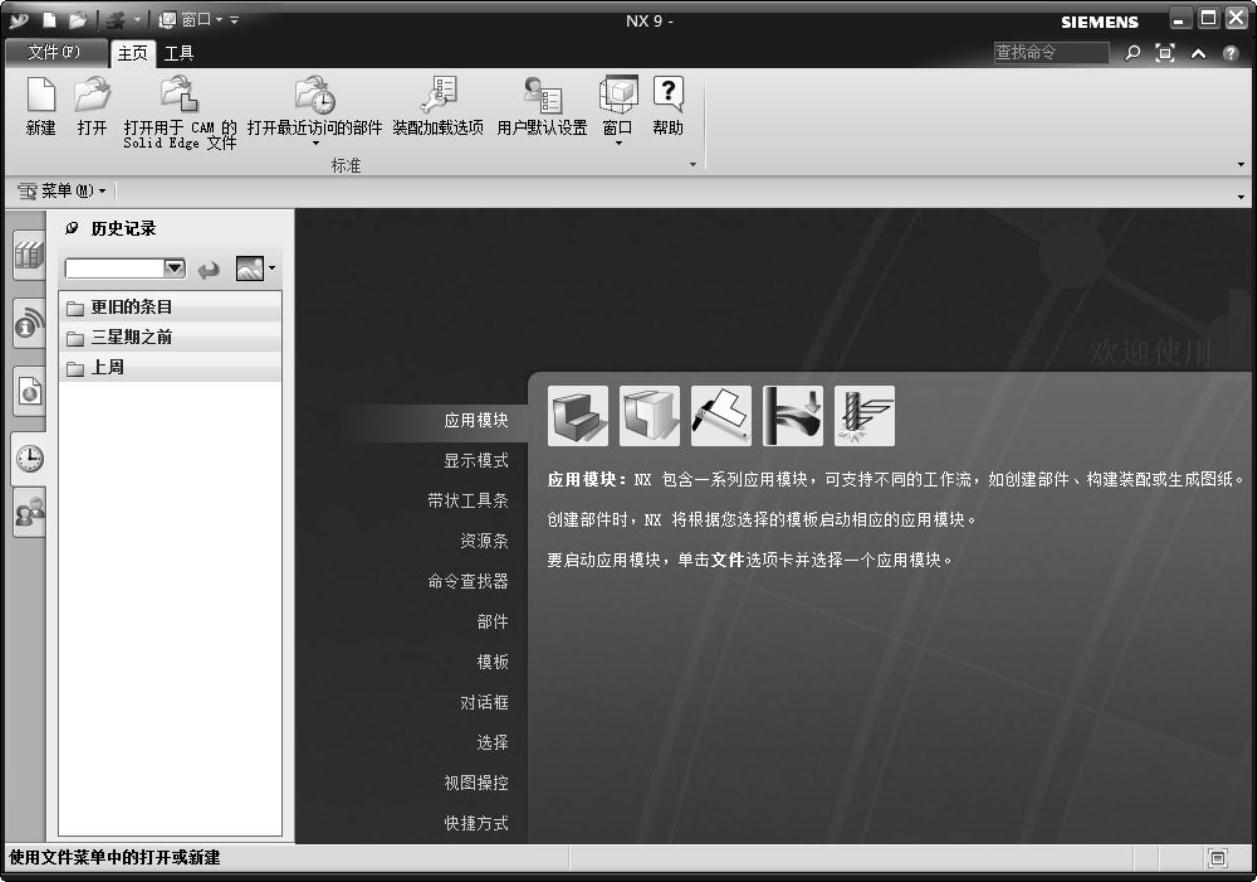Open the 文件(F) tab
Image resolution: width=1257 pixels, height=882 pixels.
coord(55,53)
